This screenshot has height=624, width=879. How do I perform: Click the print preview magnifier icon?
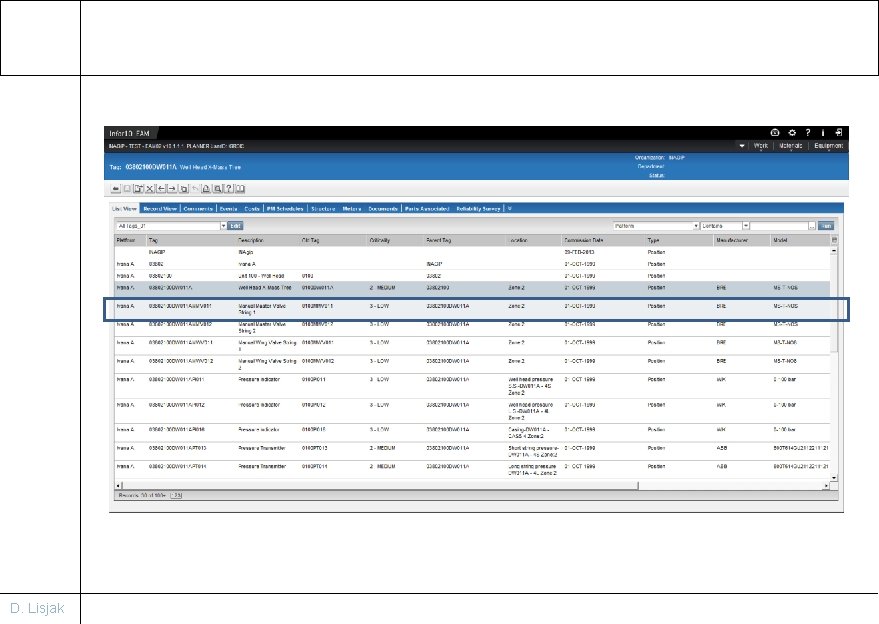click(x=218, y=189)
